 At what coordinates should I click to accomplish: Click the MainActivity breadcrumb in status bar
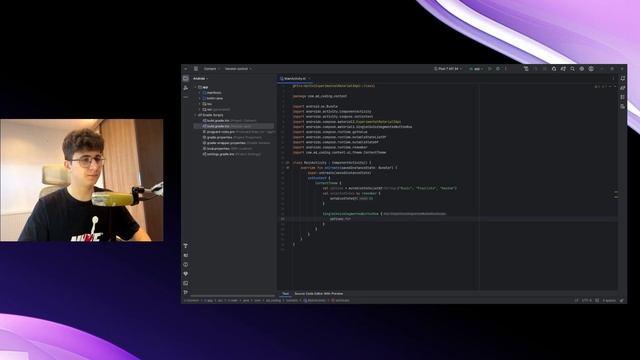click(315, 300)
